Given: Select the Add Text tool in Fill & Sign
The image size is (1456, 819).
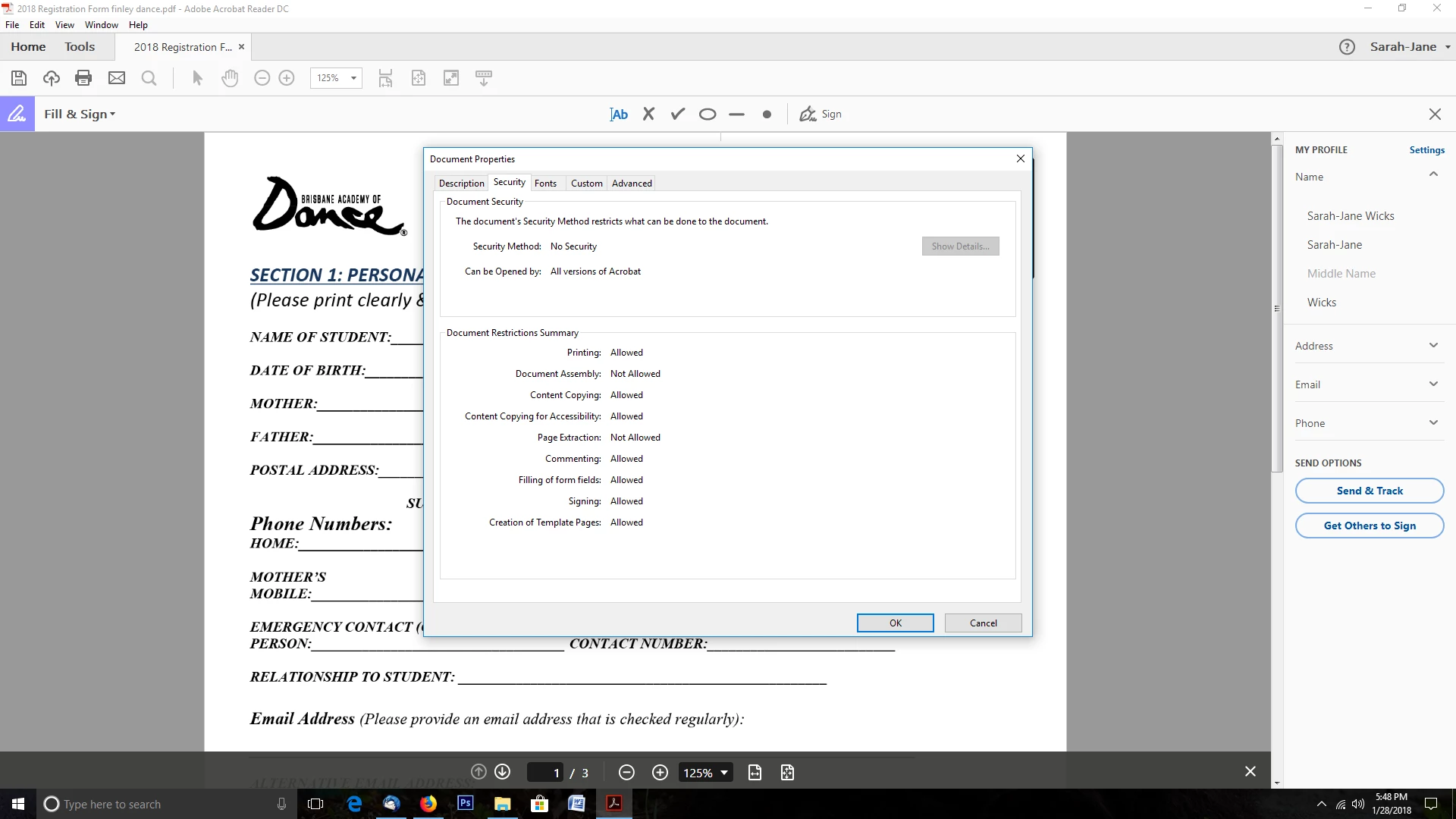Looking at the screenshot, I should pos(619,115).
